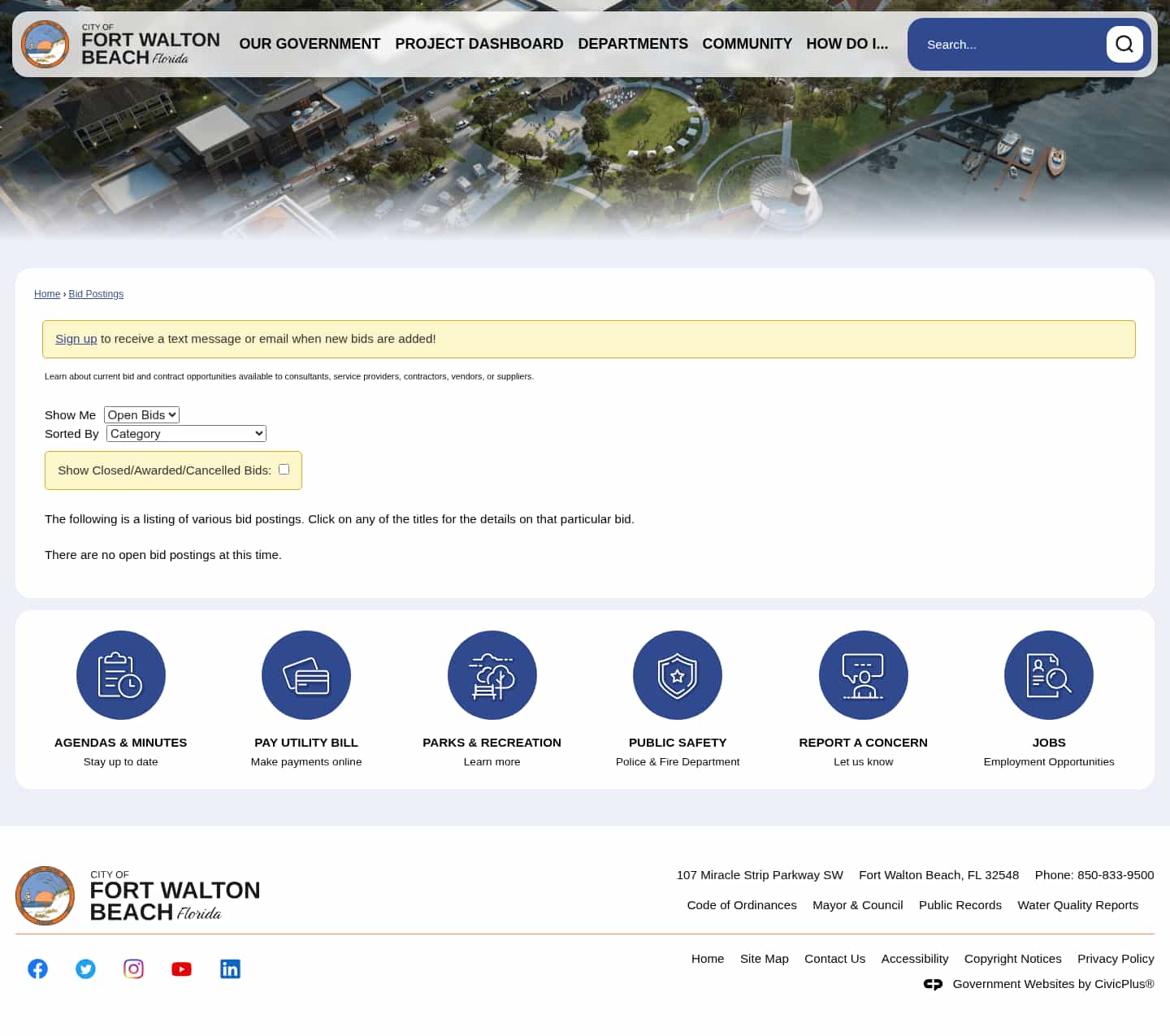Screen dimensions: 1170x1036
Task: Open the Privacy Policy link
Action: click(1116, 959)
